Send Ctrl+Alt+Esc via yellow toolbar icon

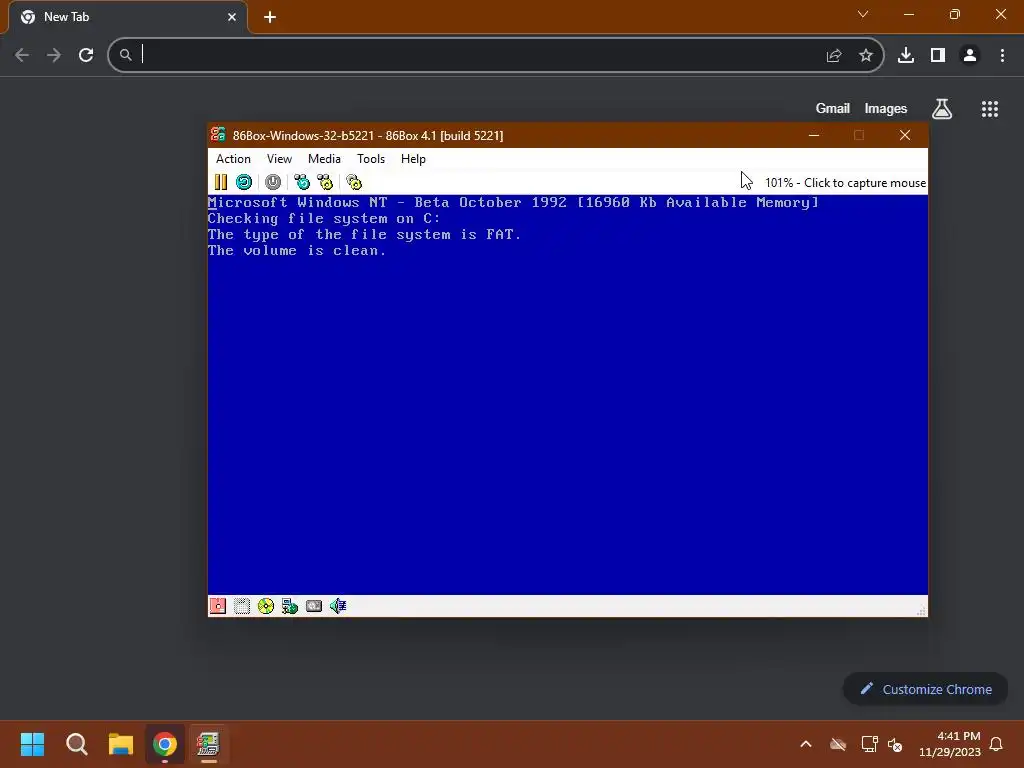click(x=325, y=182)
